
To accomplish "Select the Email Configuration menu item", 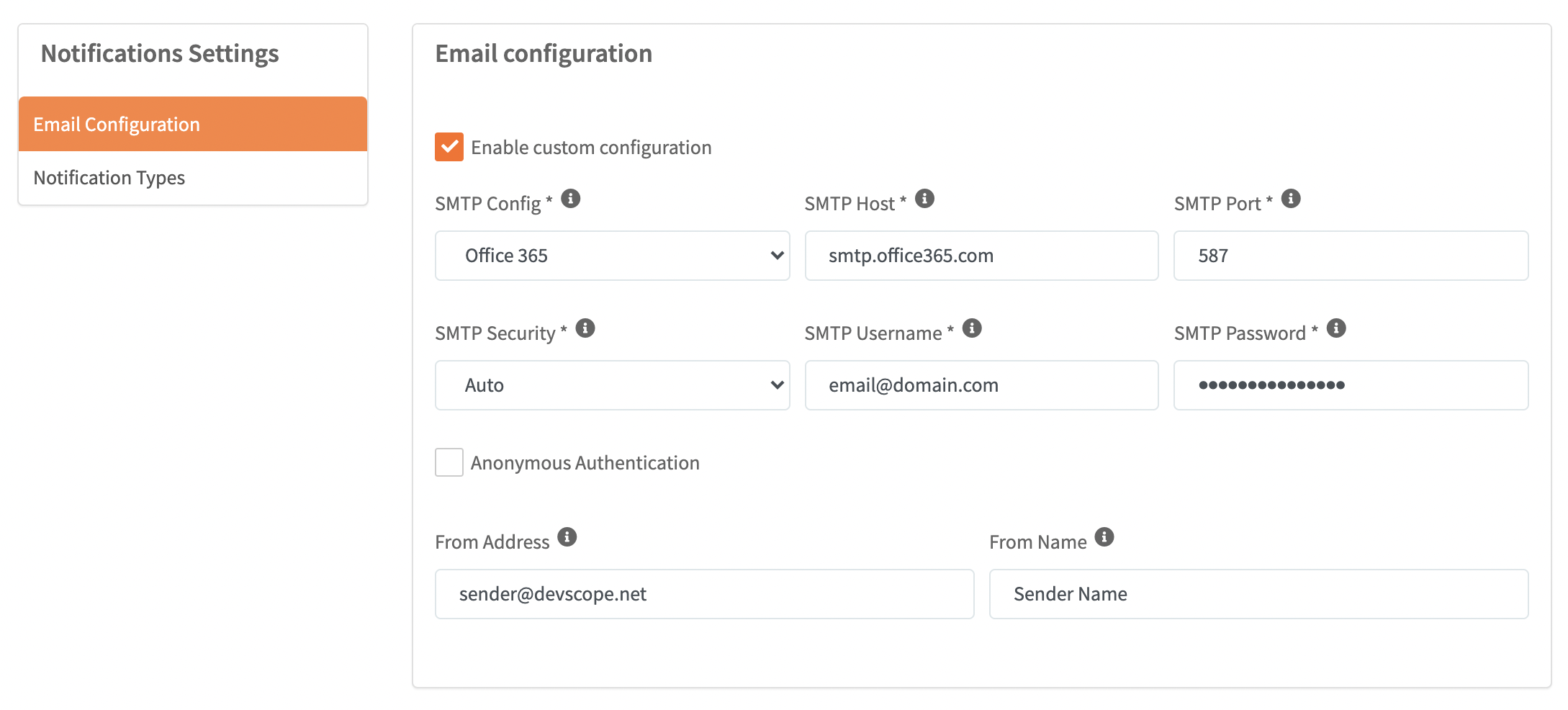I will click(x=193, y=124).
